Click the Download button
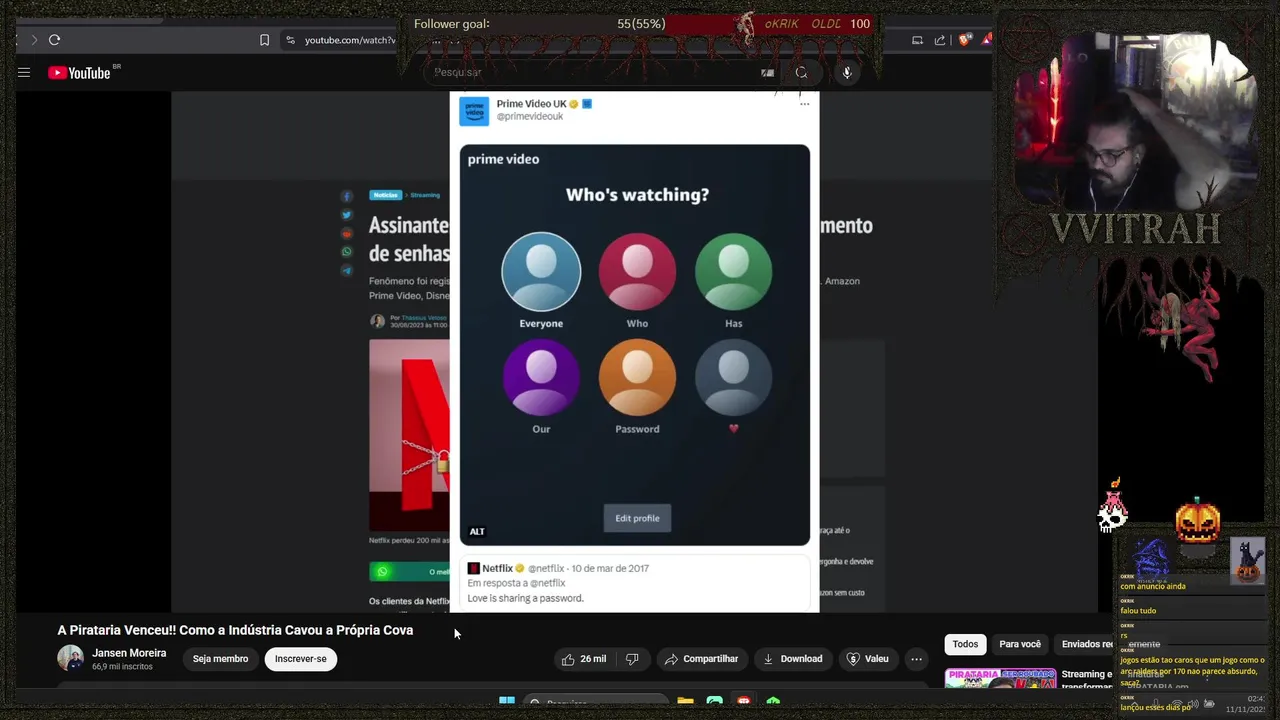Image resolution: width=1280 pixels, height=720 pixels. pos(792,659)
